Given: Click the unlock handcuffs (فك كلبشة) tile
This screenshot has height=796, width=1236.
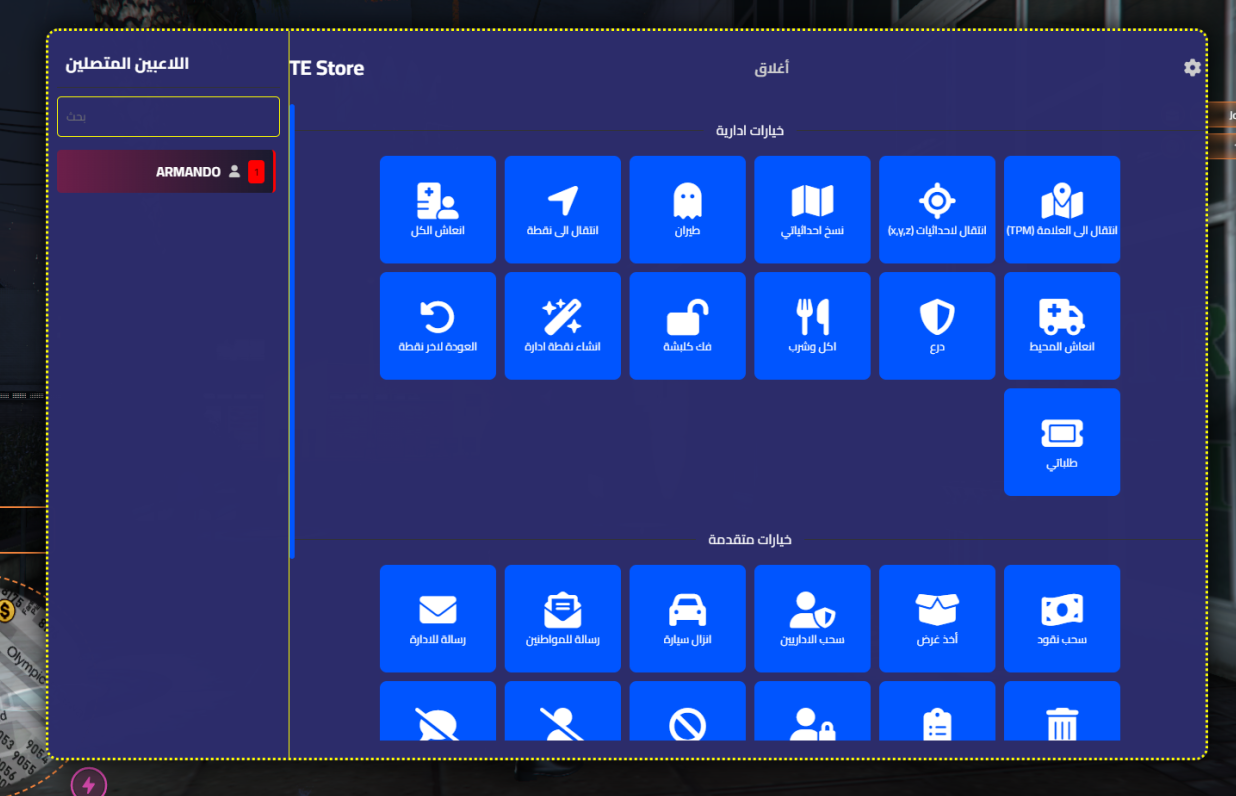Looking at the screenshot, I should tap(687, 326).
